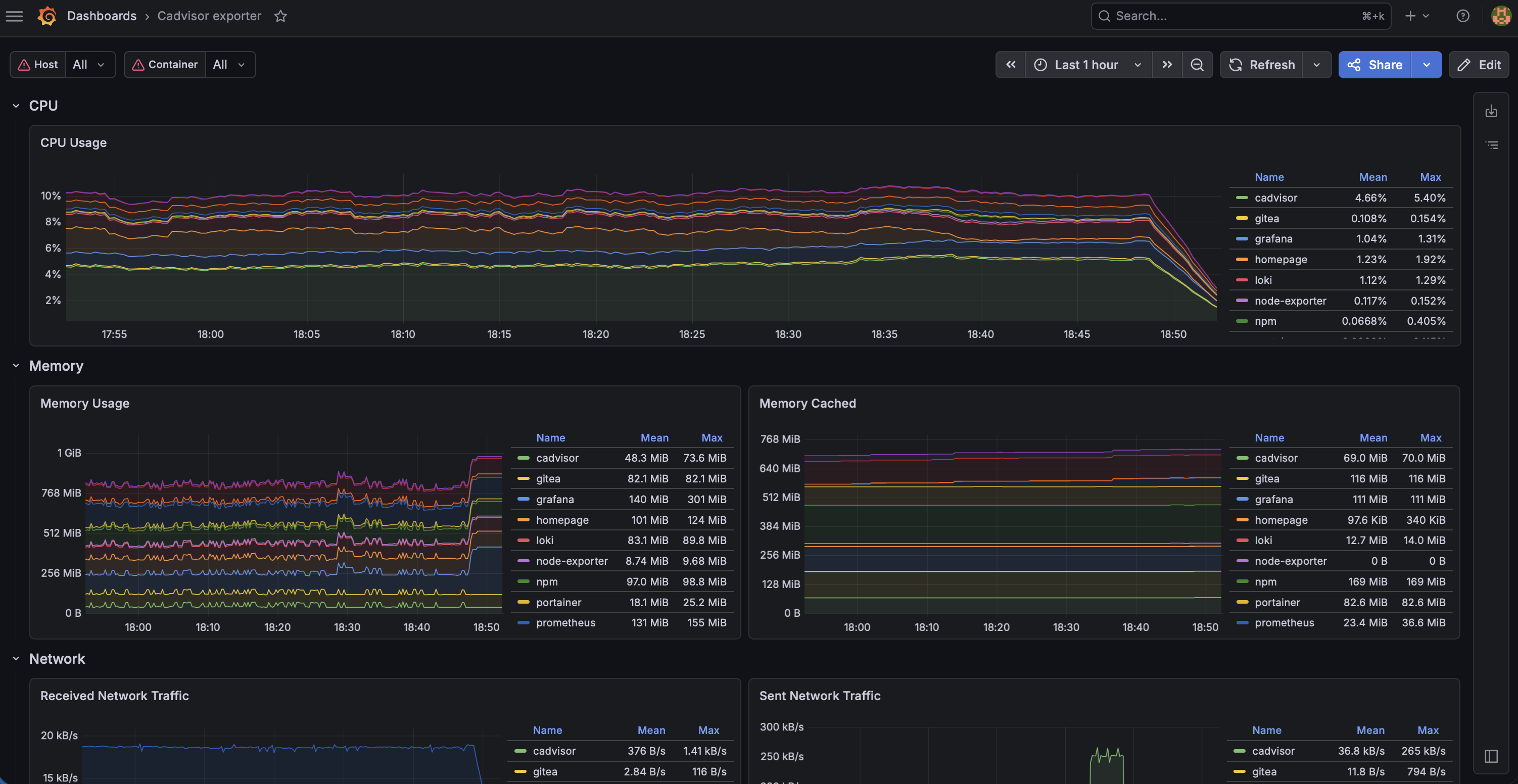Open the user profile avatar
Image resolution: width=1518 pixels, height=784 pixels.
1500,16
